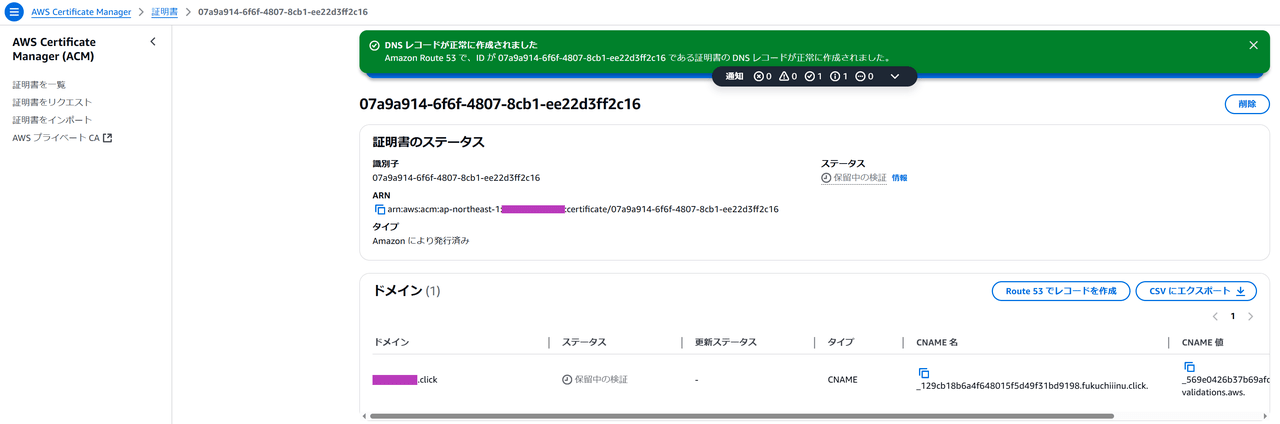Screen dimensions: 1280x424
Task: Click the 更新ステータス column header
Action: [x=726, y=342]
